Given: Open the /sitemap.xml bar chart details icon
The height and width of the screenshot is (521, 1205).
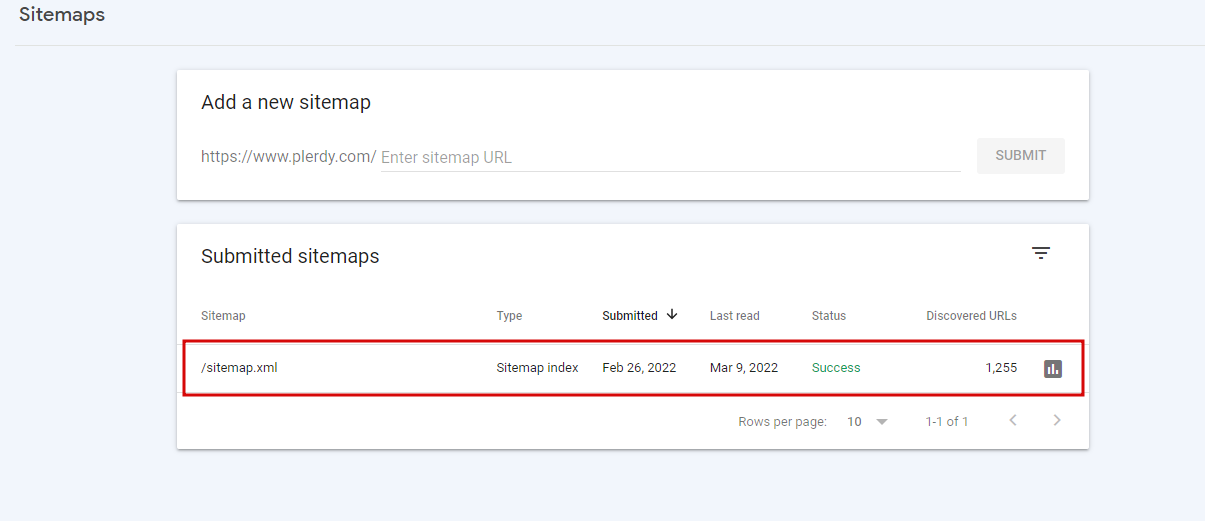Looking at the screenshot, I should (x=1052, y=368).
